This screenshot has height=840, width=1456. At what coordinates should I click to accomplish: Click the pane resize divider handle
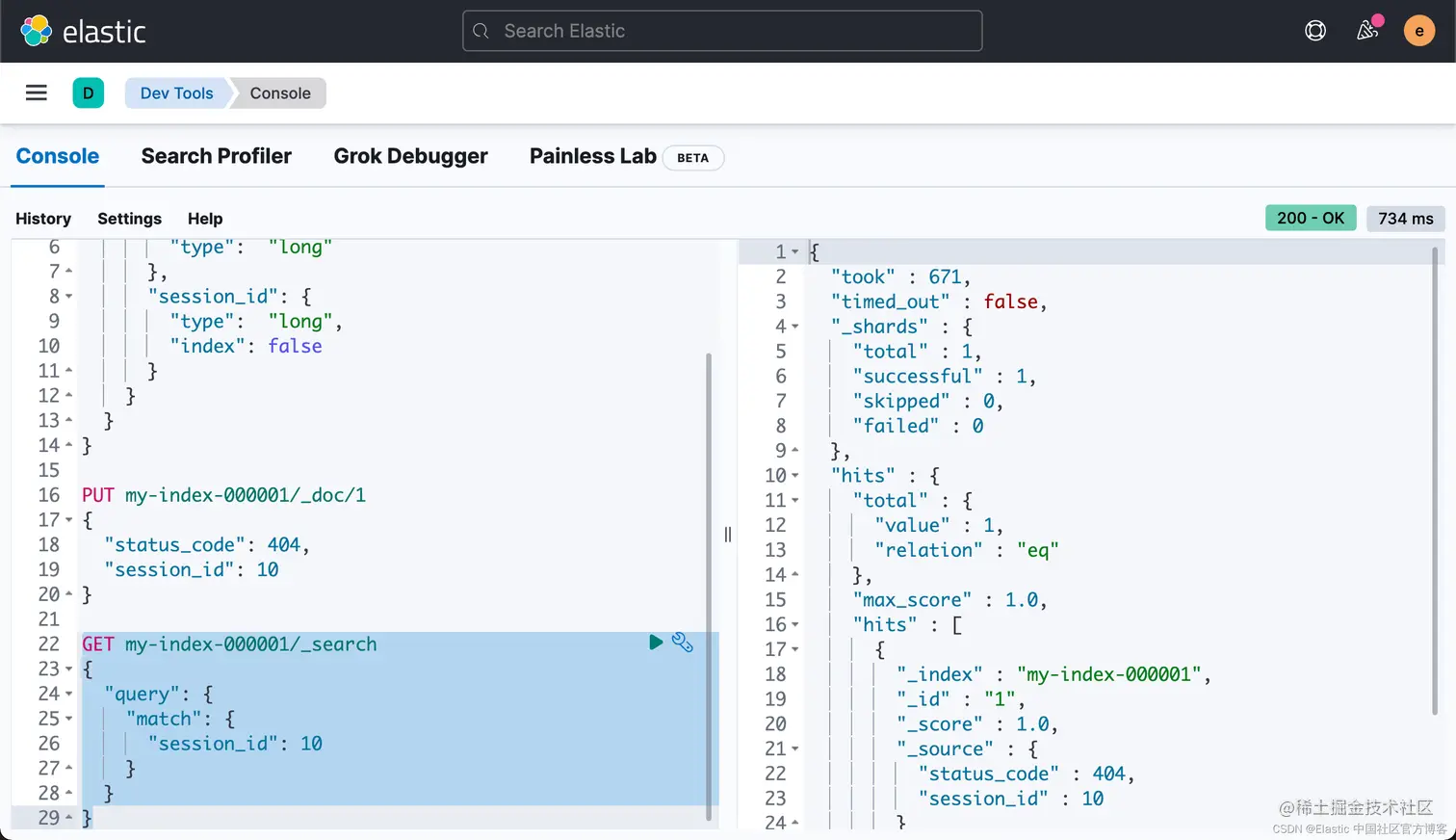pyautogui.click(x=728, y=535)
